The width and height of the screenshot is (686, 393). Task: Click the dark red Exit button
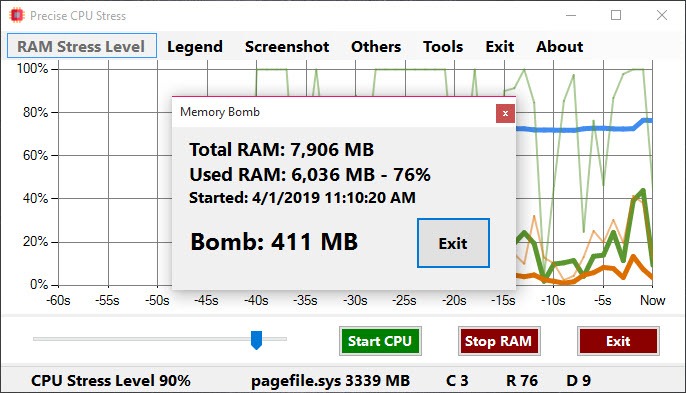coord(618,341)
